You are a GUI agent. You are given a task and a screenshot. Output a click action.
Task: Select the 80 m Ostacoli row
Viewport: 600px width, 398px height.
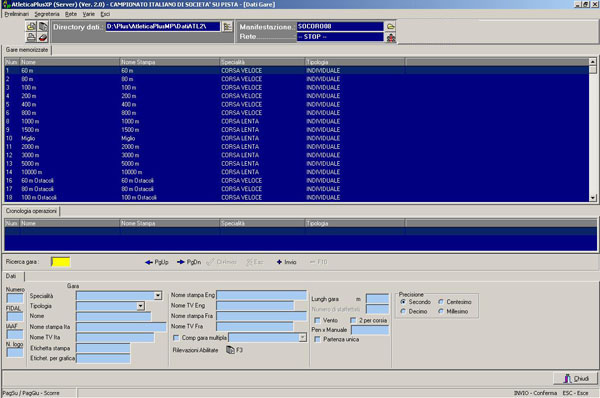point(297,189)
